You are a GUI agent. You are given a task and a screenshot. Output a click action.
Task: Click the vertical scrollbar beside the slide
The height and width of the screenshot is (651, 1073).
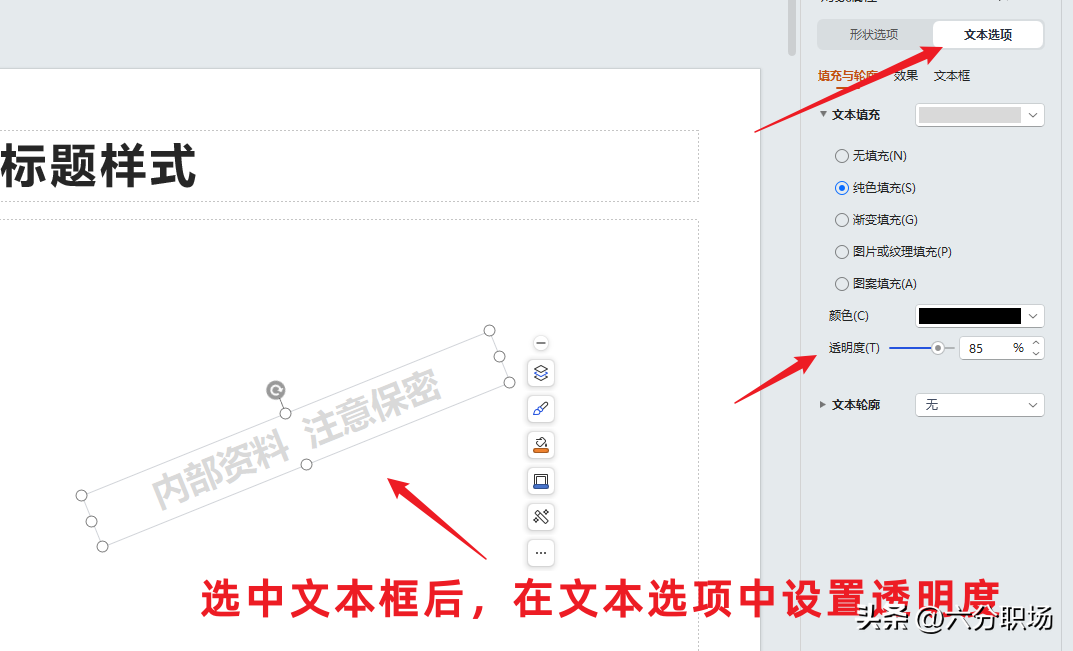click(x=792, y=27)
